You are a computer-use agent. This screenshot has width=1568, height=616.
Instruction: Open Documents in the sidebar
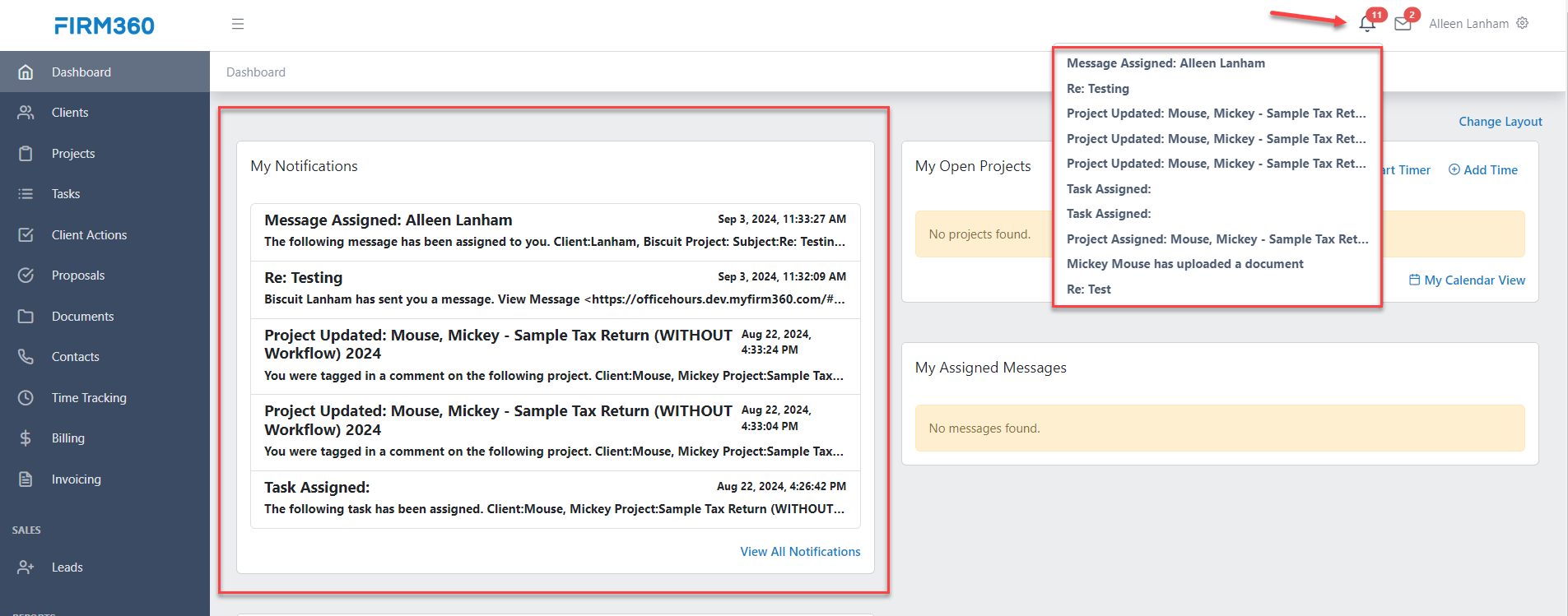(x=105, y=316)
